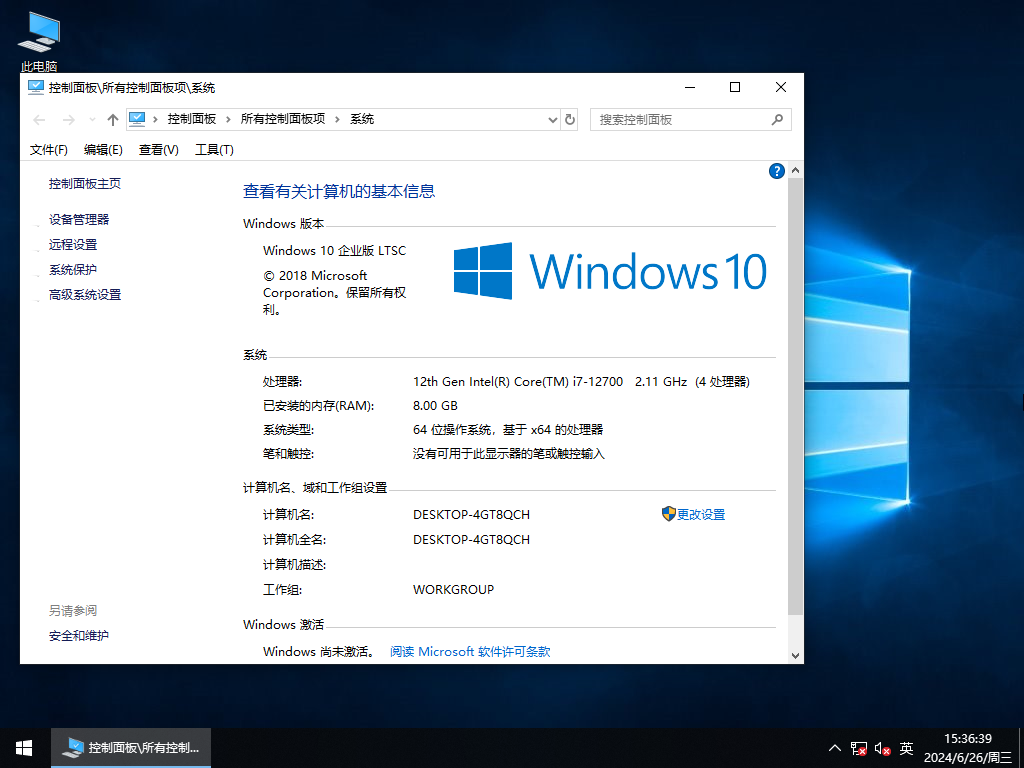Click the refresh icon beside the address bar

click(x=569, y=119)
